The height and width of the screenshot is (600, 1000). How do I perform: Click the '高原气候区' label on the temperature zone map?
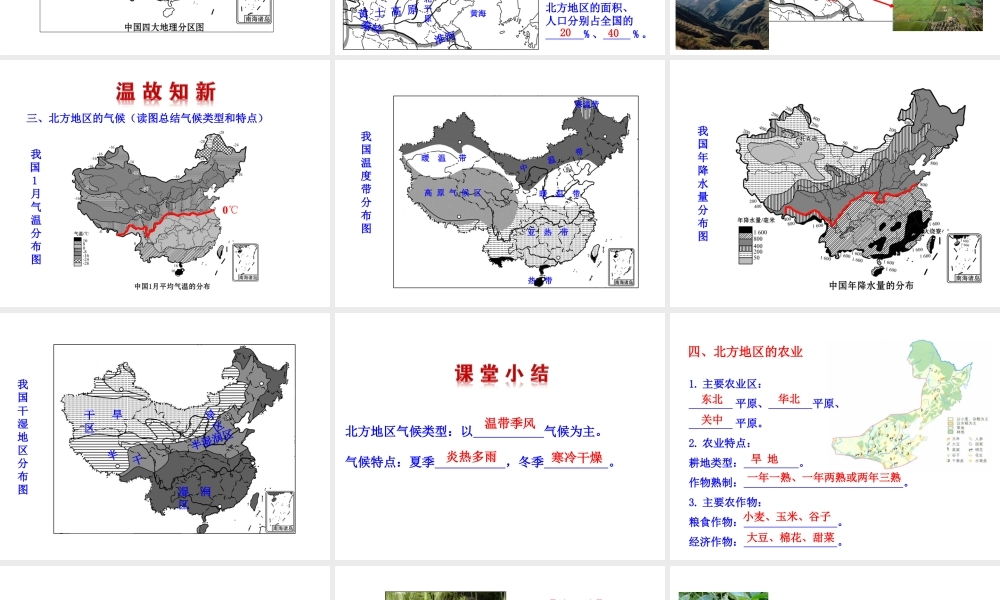coord(453,192)
